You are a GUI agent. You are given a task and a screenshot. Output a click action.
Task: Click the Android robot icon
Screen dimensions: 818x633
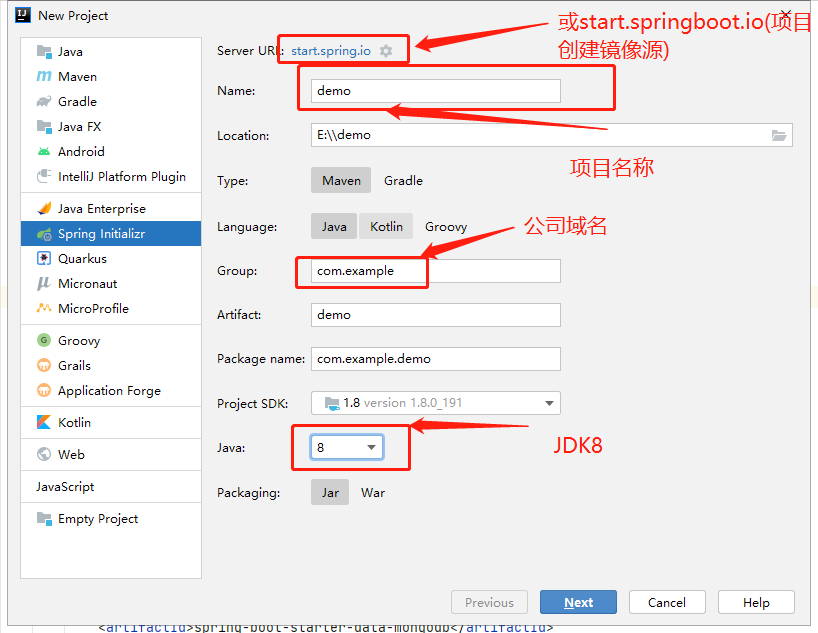[44, 152]
